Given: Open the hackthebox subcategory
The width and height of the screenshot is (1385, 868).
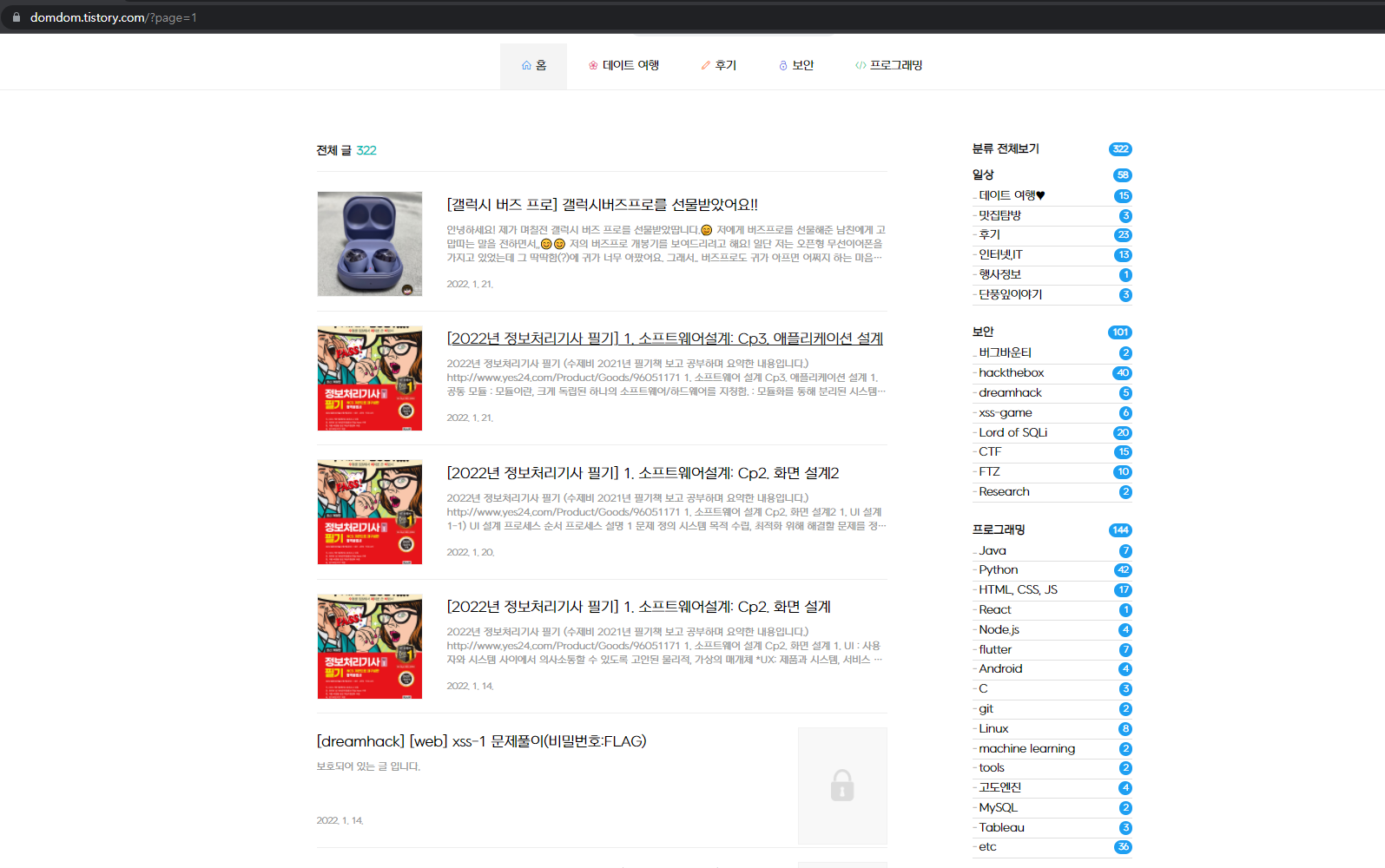Looking at the screenshot, I should [1012, 373].
